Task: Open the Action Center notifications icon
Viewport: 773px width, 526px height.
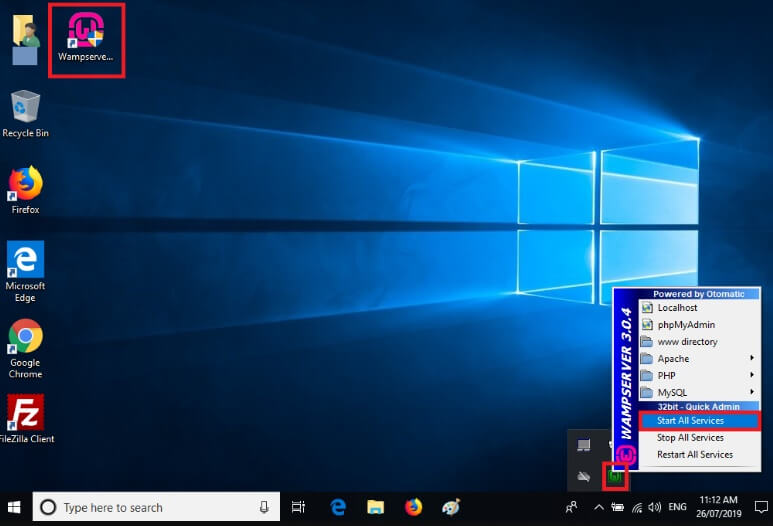Action: (x=761, y=507)
